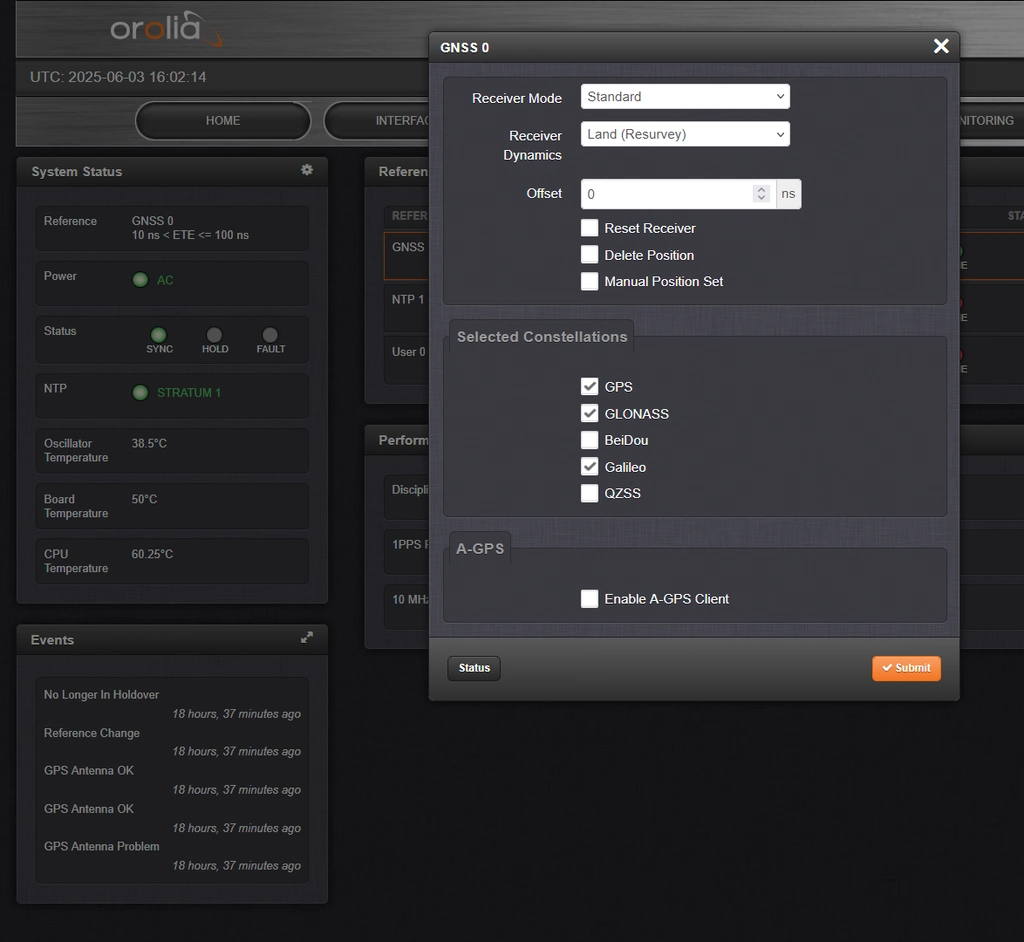Enable the BeiDou constellation
This screenshot has height=942, width=1024.
tap(590, 440)
